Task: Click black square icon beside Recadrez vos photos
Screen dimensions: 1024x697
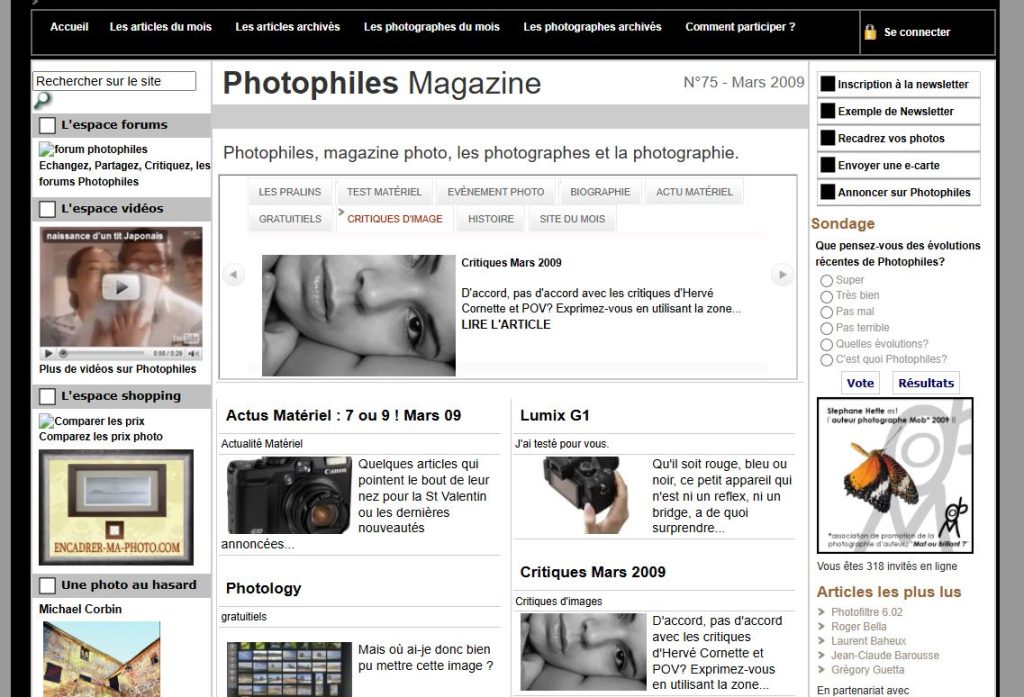Action: pyautogui.click(x=827, y=138)
